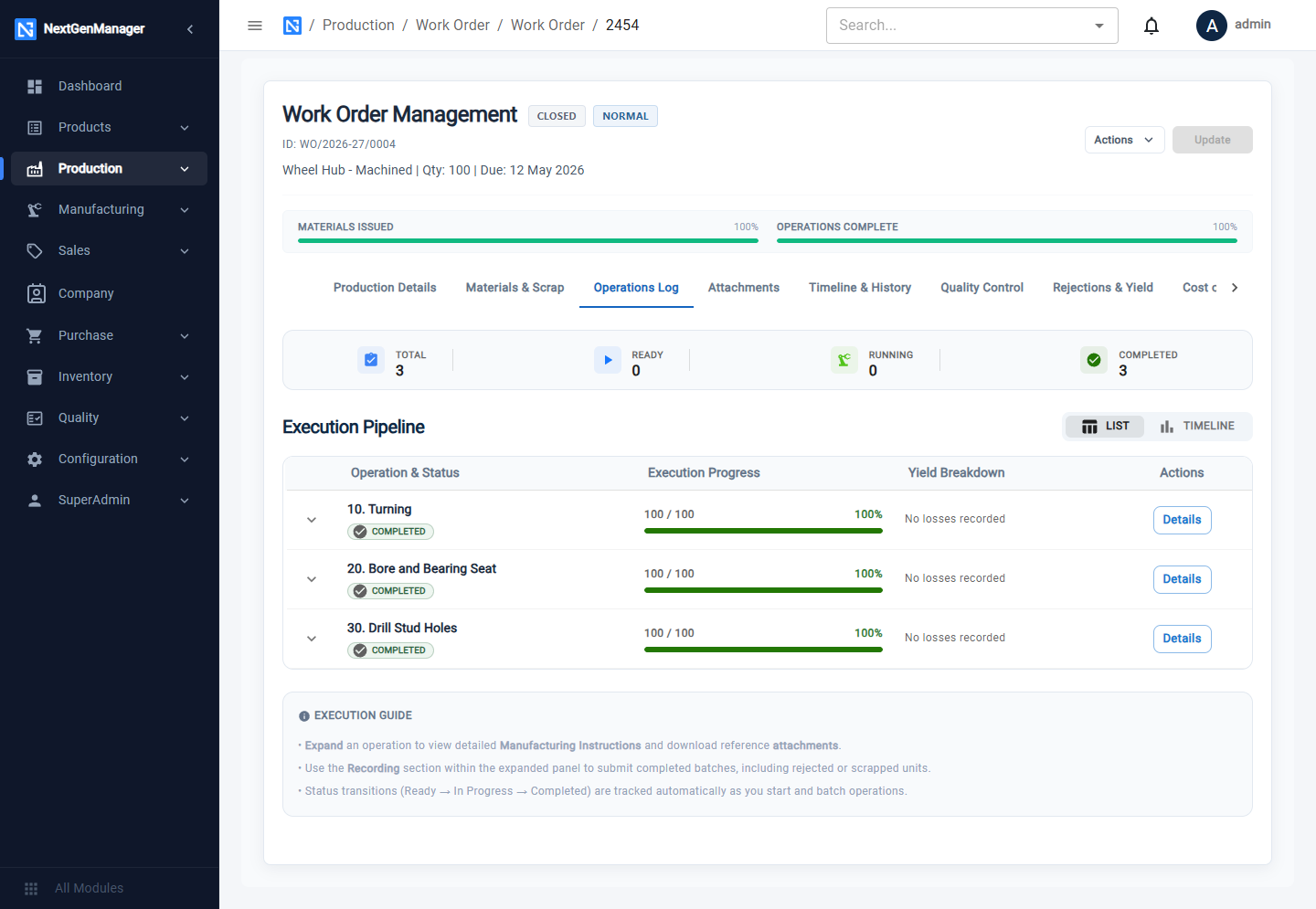Viewport: 1316px width, 909px height.
Task: Click the Sales tag icon
Action: 35,251
